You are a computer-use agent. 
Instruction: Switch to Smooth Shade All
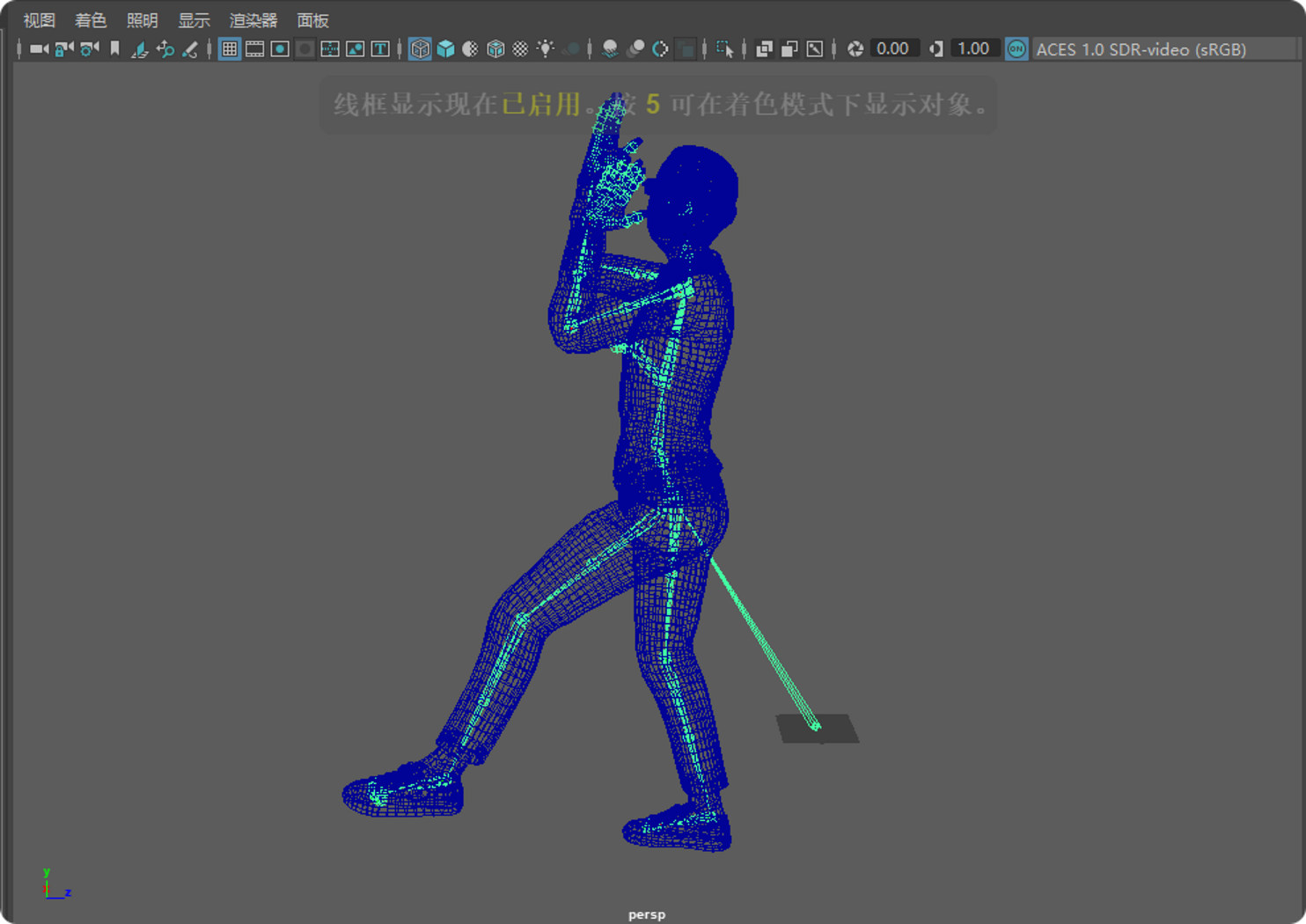coord(446,49)
